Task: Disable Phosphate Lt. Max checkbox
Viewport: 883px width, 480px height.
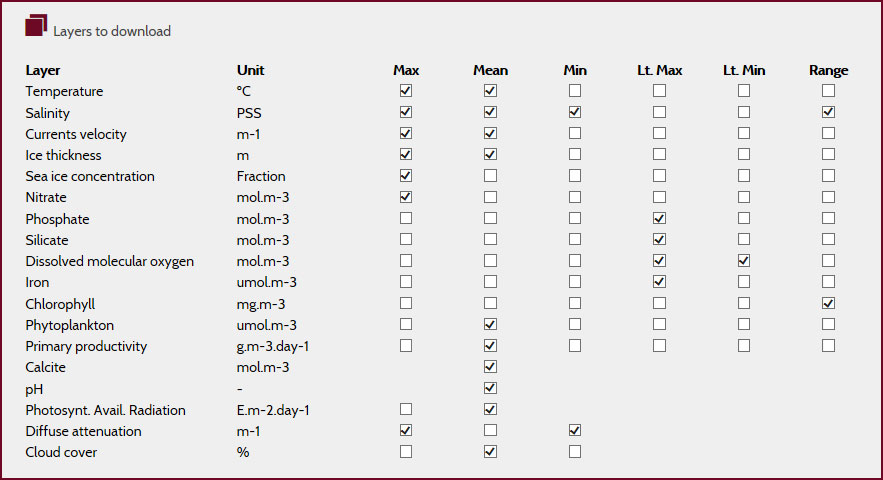Action: (x=659, y=218)
